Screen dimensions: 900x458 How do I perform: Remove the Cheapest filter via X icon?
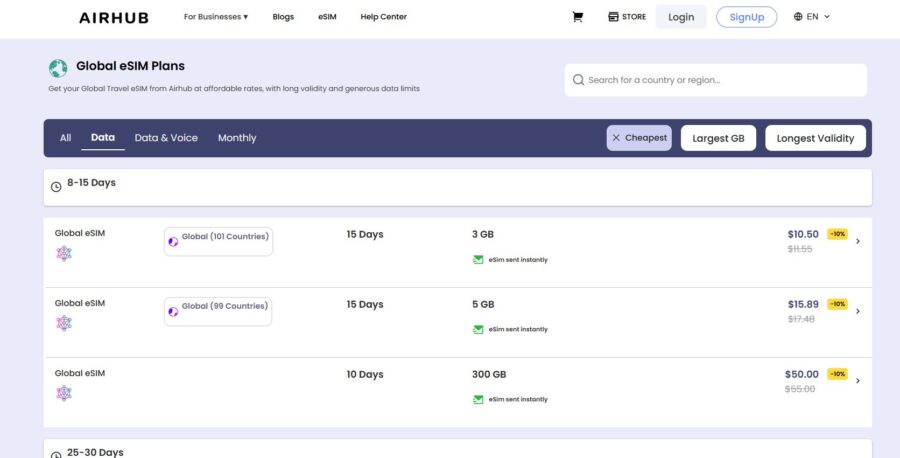(616, 138)
